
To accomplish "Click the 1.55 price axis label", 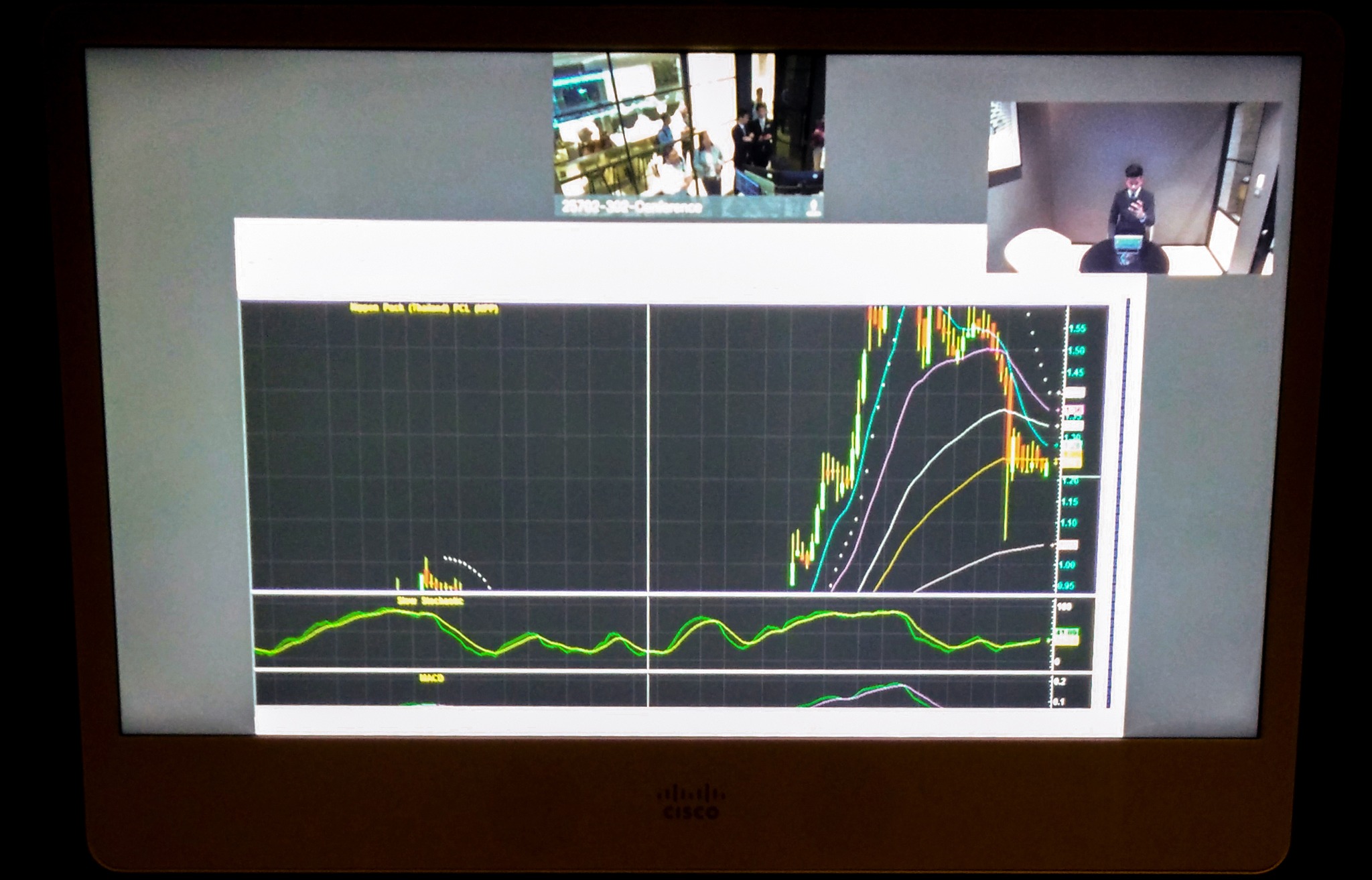I will tap(1076, 328).
